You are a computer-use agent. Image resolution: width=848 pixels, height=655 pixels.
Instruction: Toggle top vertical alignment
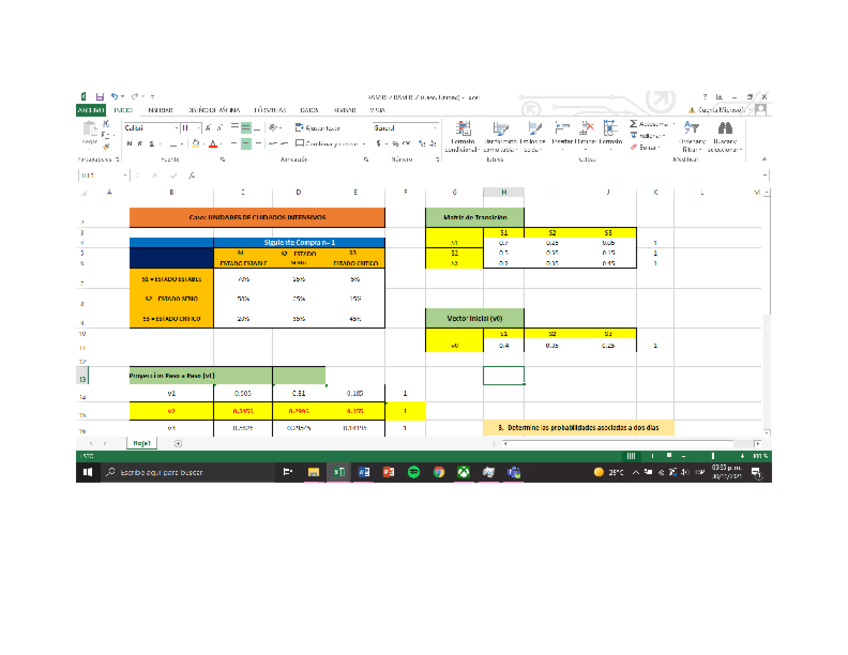(235, 128)
